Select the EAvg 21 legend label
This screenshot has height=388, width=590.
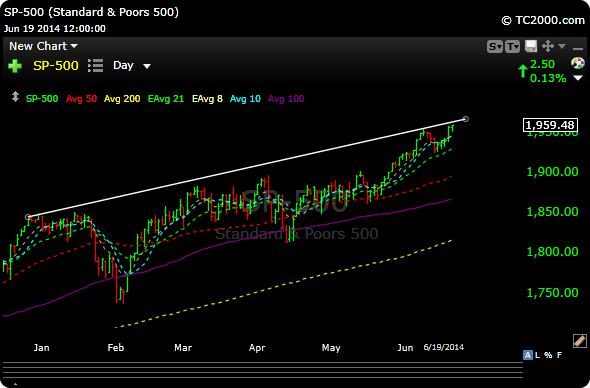166,99
